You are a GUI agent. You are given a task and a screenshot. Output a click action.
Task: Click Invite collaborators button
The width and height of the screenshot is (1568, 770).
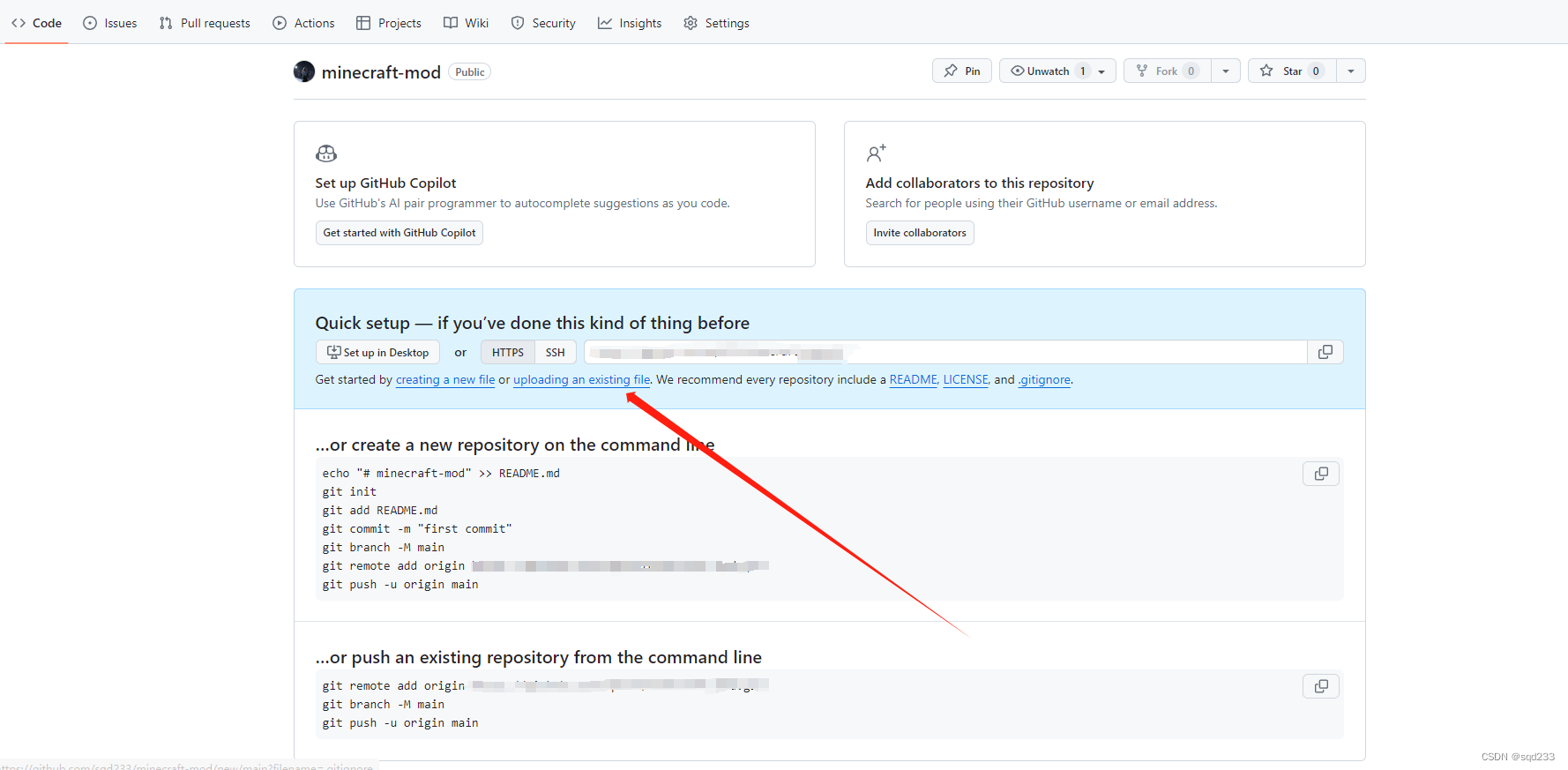tap(920, 233)
